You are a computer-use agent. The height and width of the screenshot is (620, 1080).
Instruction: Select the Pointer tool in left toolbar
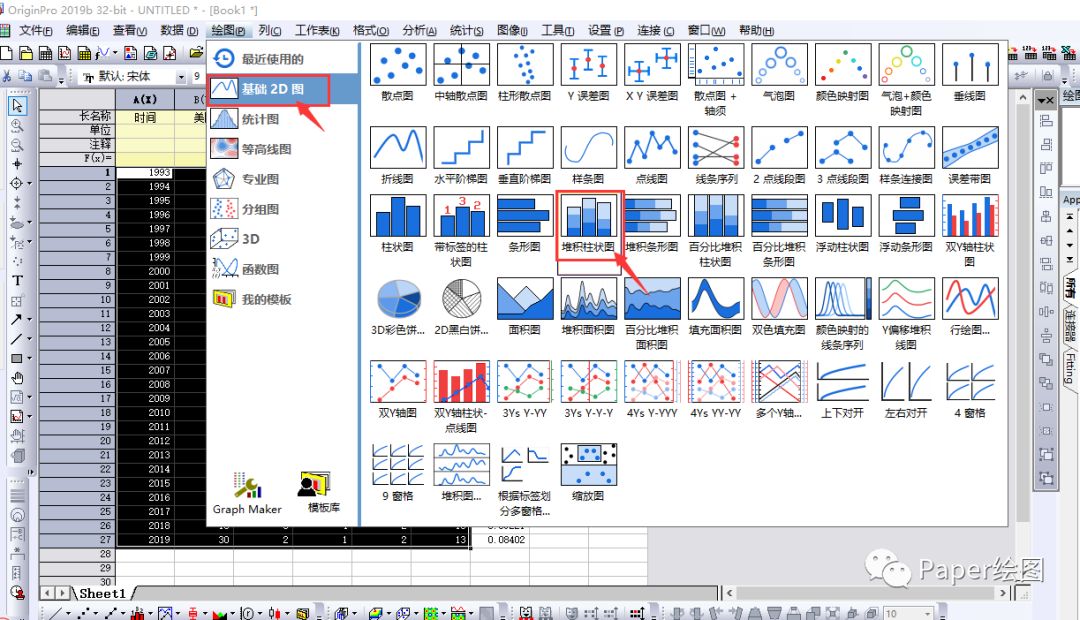[17, 105]
